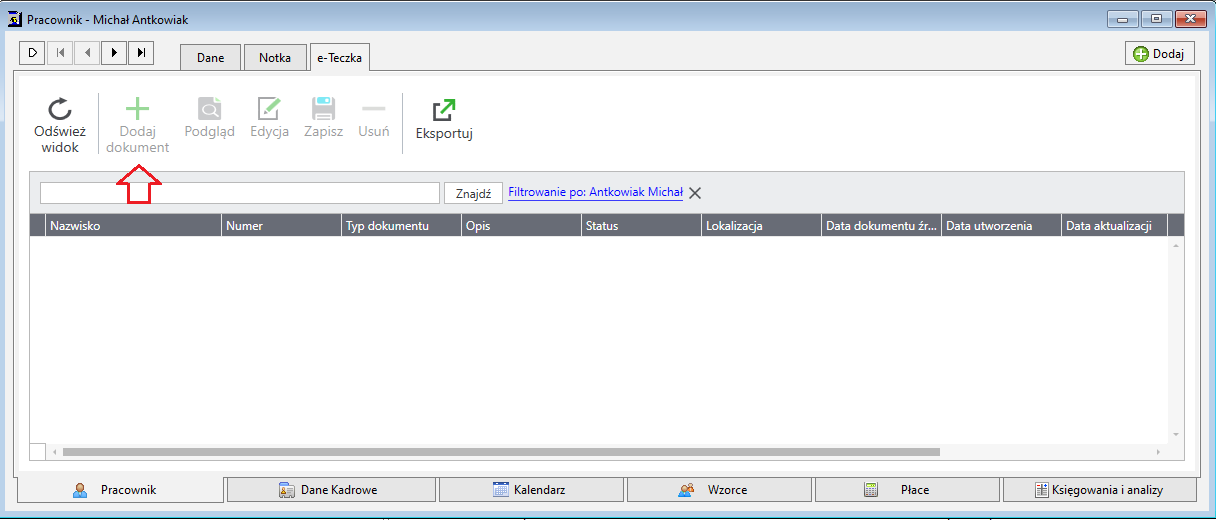The height and width of the screenshot is (520, 1216).
Task: Click the green Dodaj button
Action: [1160, 54]
